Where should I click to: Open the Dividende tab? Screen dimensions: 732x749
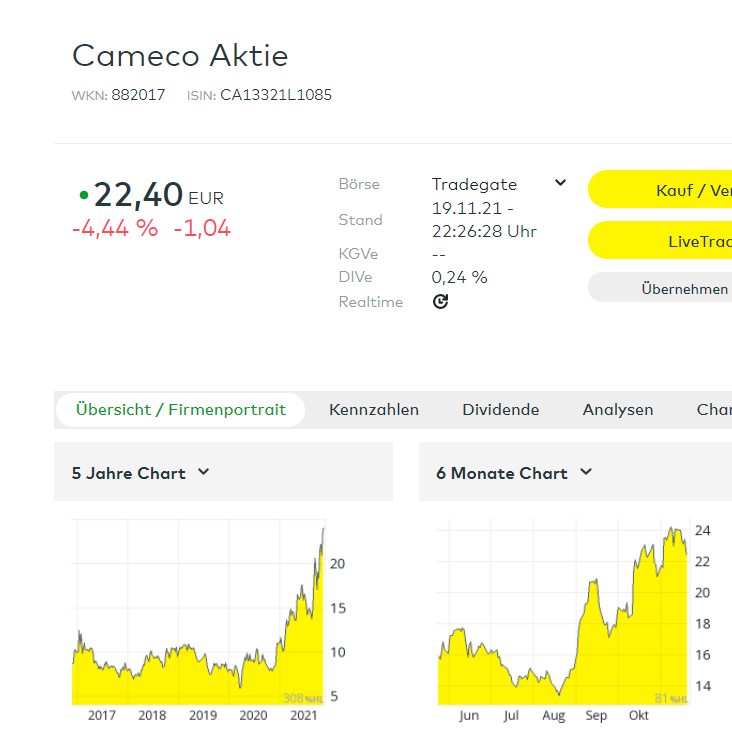click(x=500, y=410)
